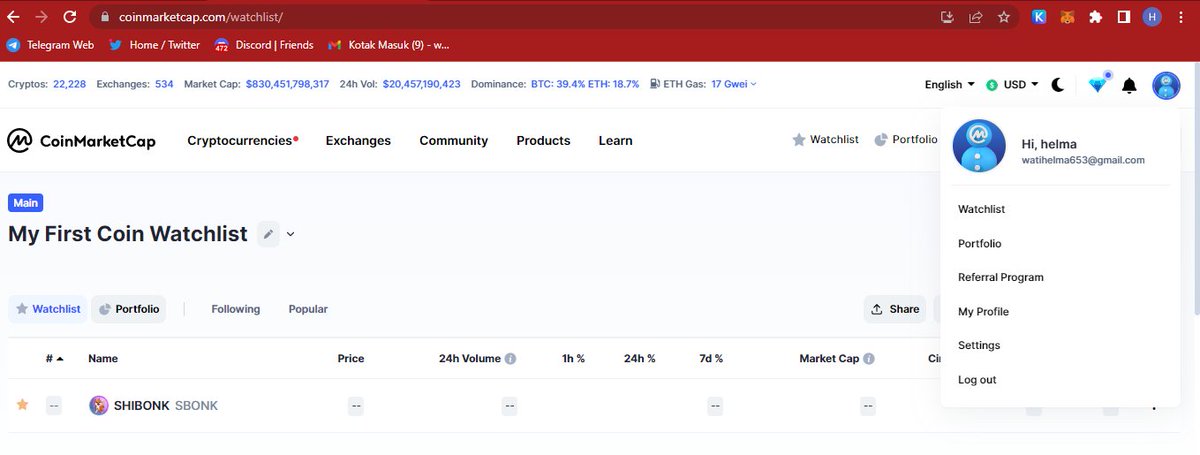1200x455 pixels.
Task: Toggle the SHIBONK watchlist star
Action: [x=22, y=405]
